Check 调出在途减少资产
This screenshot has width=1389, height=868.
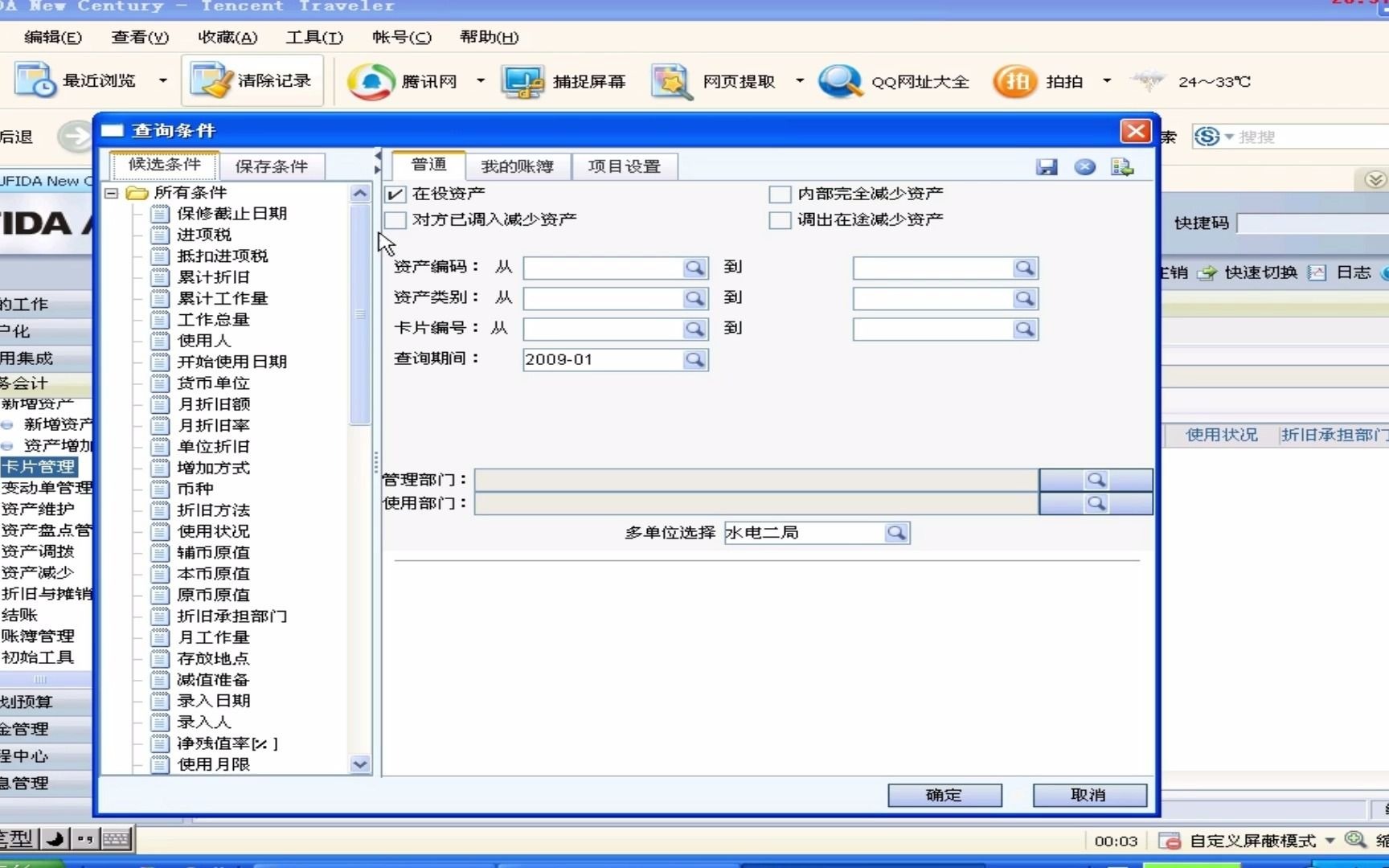click(780, 219)
